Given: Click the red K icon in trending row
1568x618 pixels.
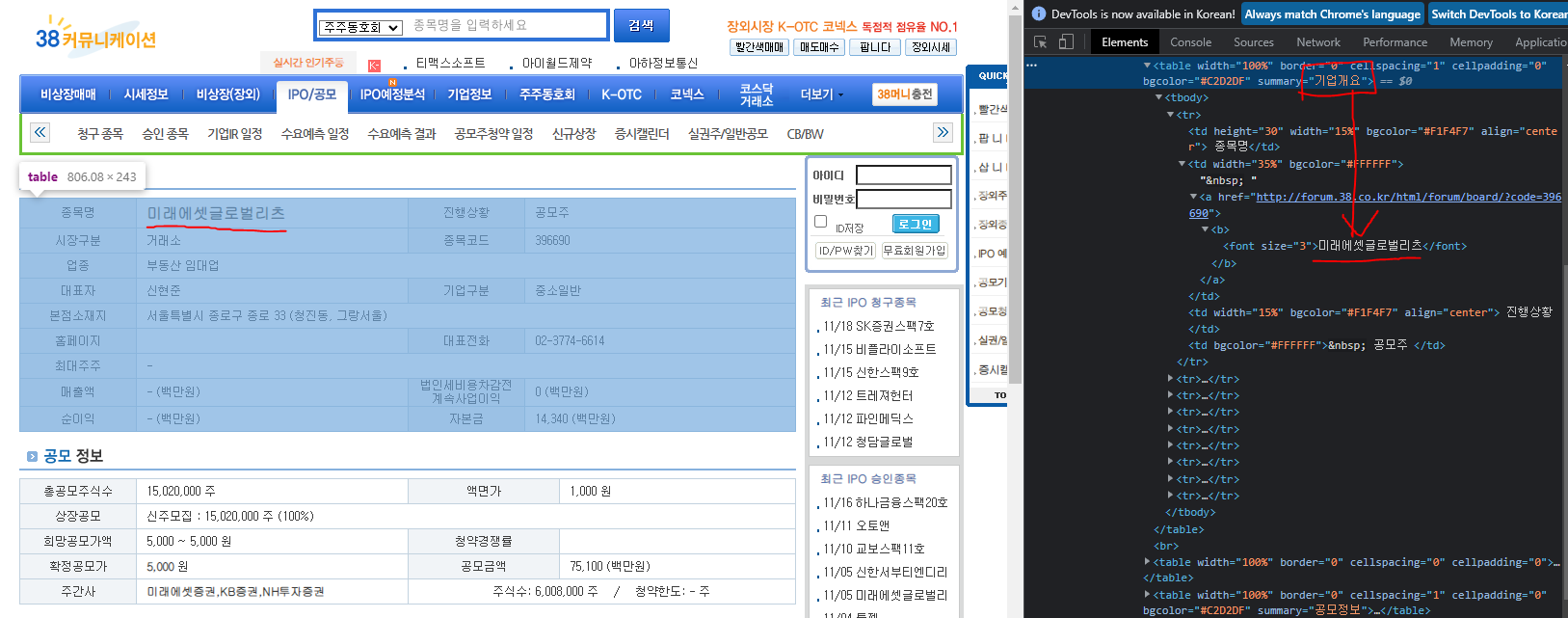Looking at the screenshot, I should pyautogui.click(x=374, y=66).
